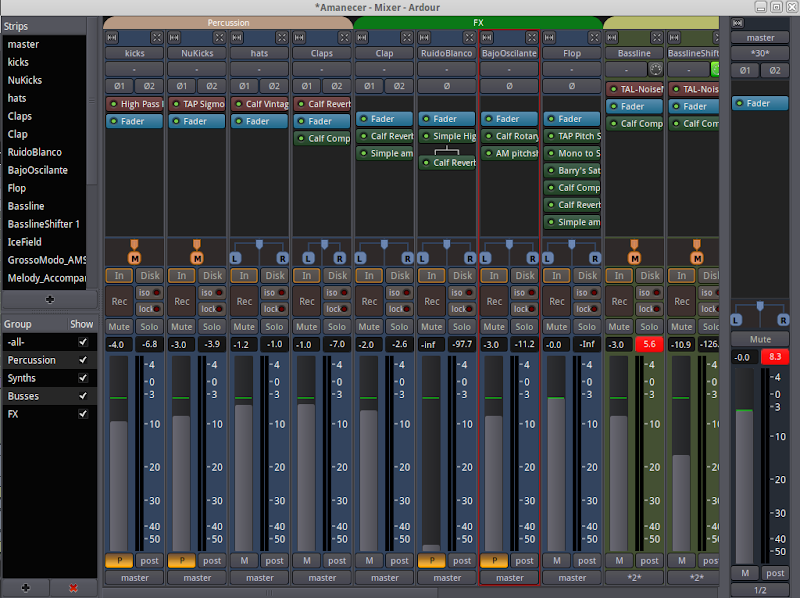This screenshot has width=800, height=598.
Task: Click left pan L marker on hats
Action: [235, 258]
